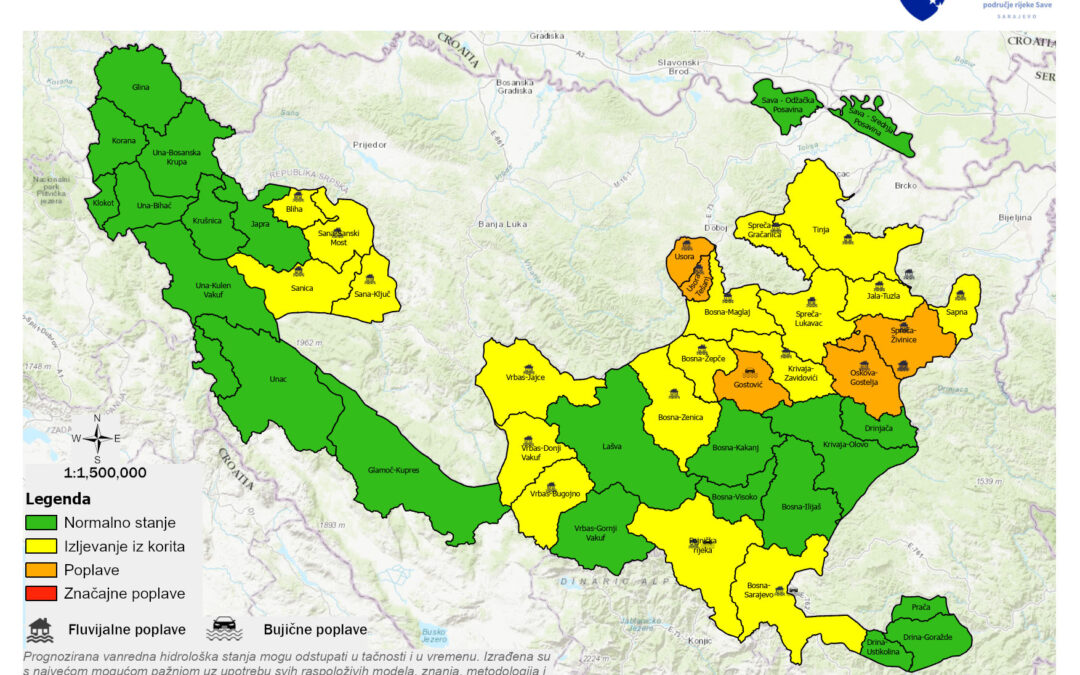
Task: Pick the red Značajne poplave swatch
Action: [x=41, y=594]
